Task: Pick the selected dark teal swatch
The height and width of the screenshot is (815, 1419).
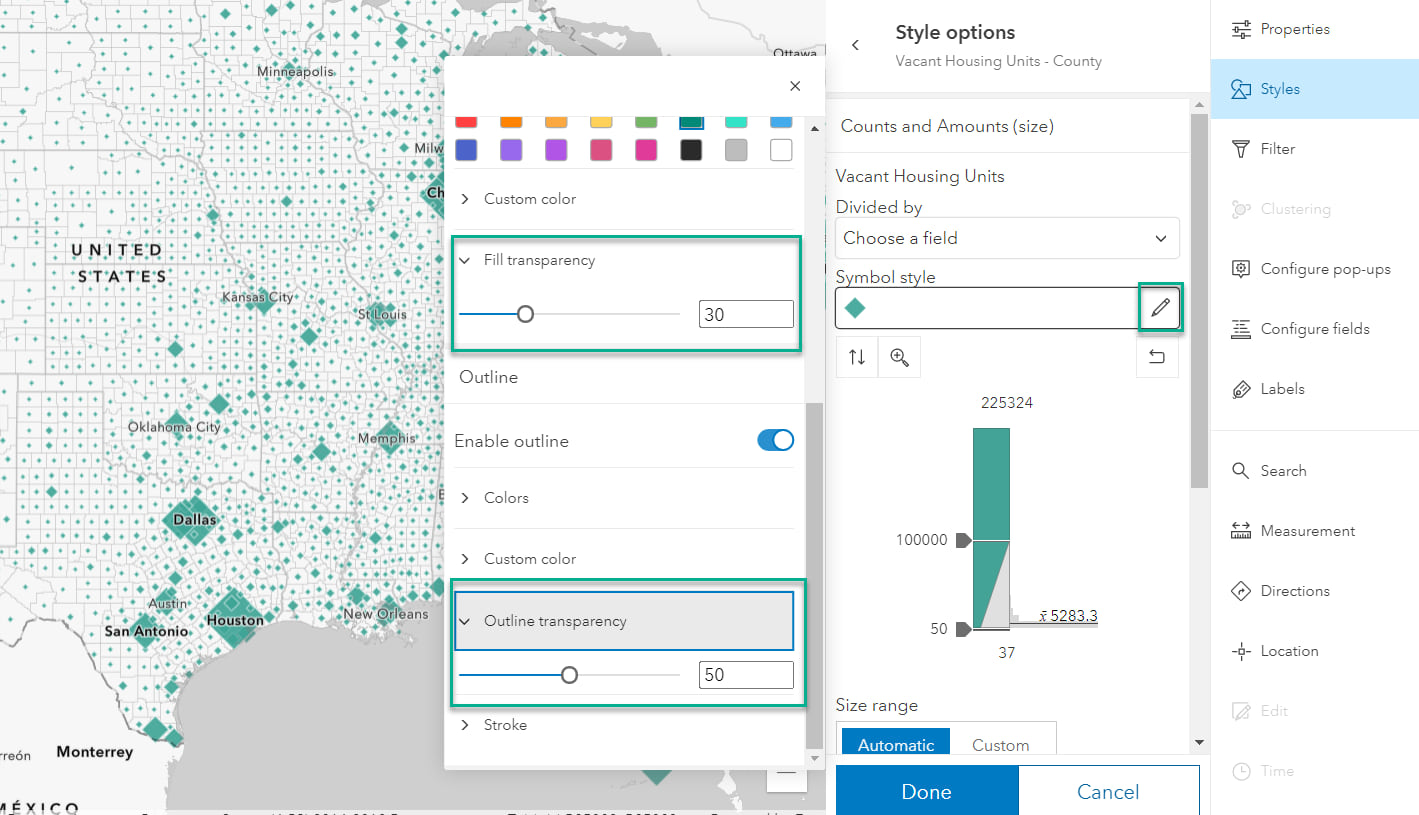Action: 690,121
